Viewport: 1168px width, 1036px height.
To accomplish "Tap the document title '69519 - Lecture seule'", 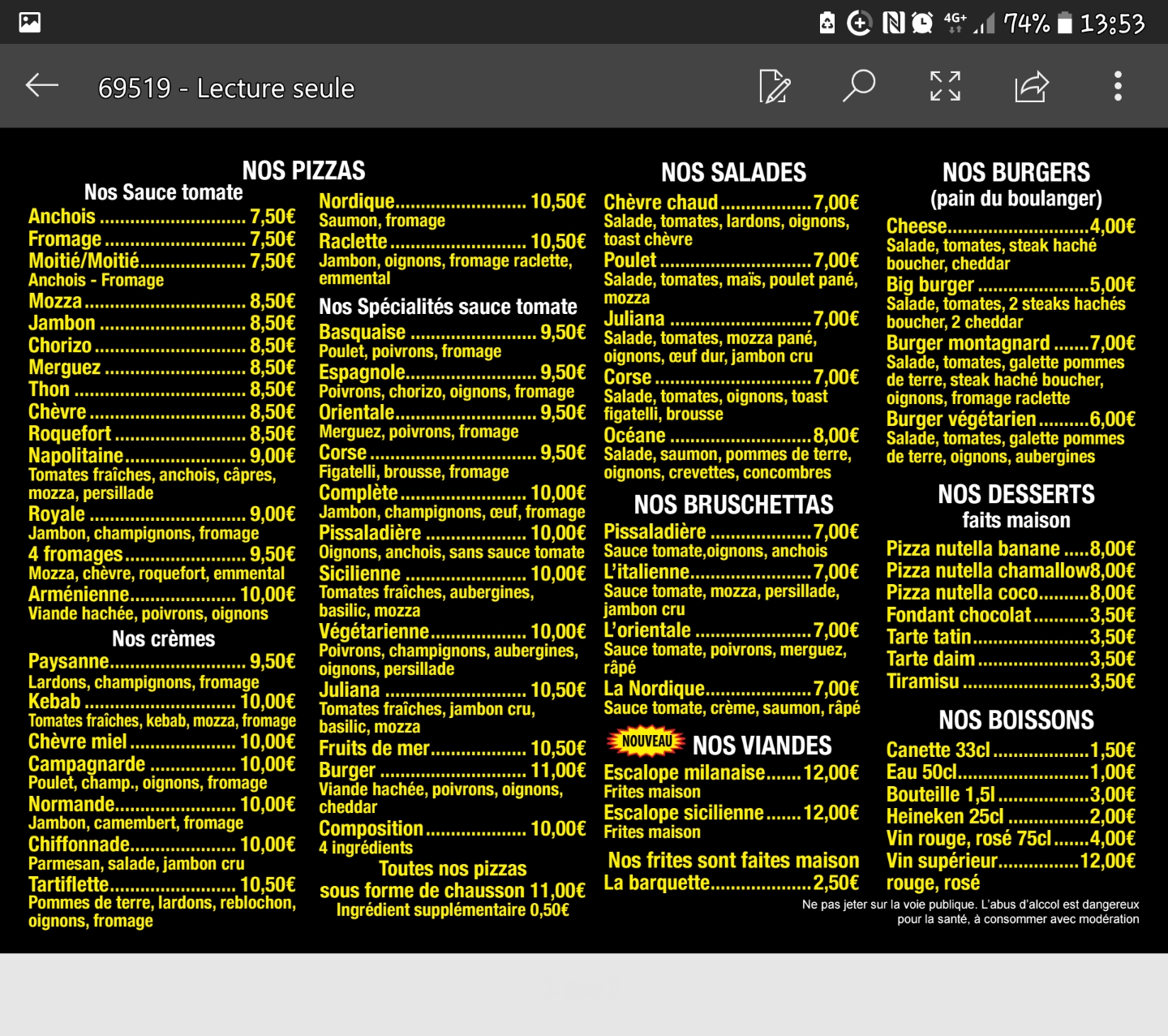I will 226,88.
